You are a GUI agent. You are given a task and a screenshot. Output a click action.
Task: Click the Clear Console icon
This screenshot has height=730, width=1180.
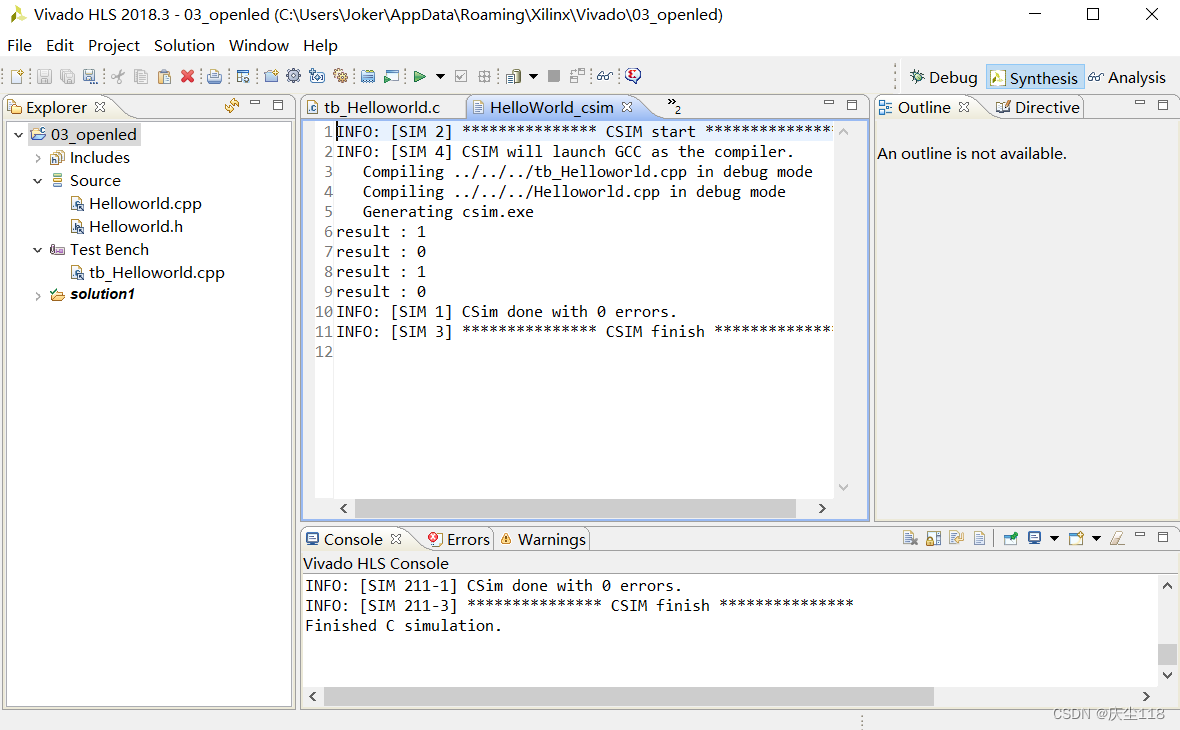point(1117,538)
